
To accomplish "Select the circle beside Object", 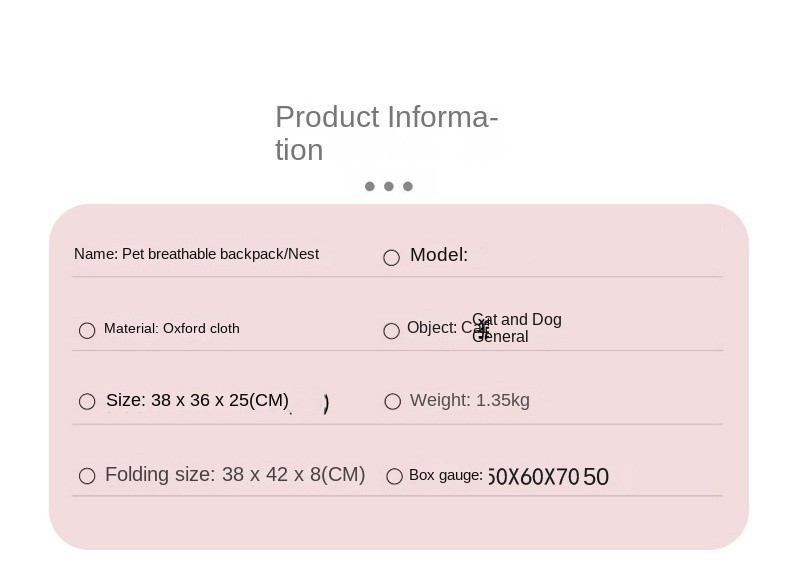I will [x=391, y=331].
